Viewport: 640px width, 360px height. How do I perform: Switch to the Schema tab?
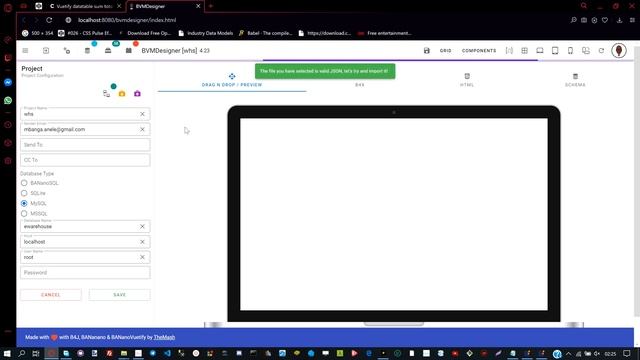click(x=575, y=80)
